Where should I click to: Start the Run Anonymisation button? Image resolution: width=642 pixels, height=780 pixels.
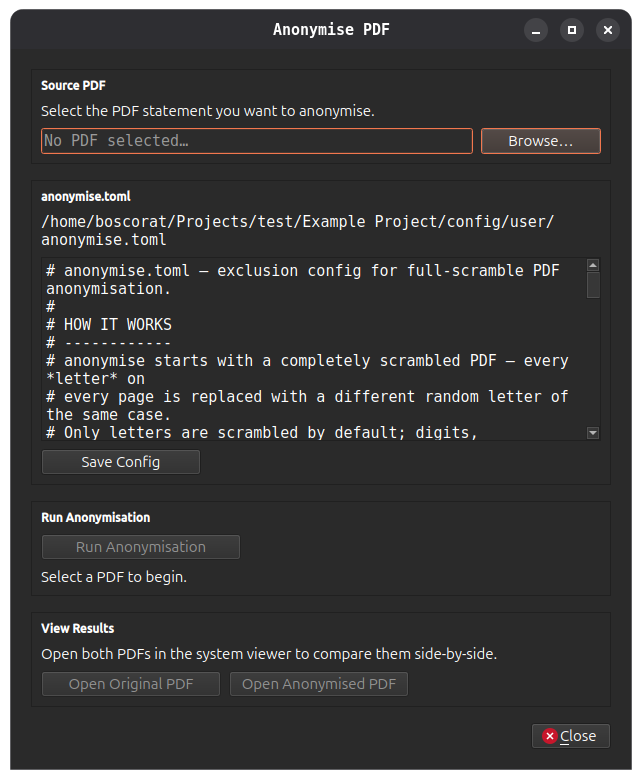141,547
